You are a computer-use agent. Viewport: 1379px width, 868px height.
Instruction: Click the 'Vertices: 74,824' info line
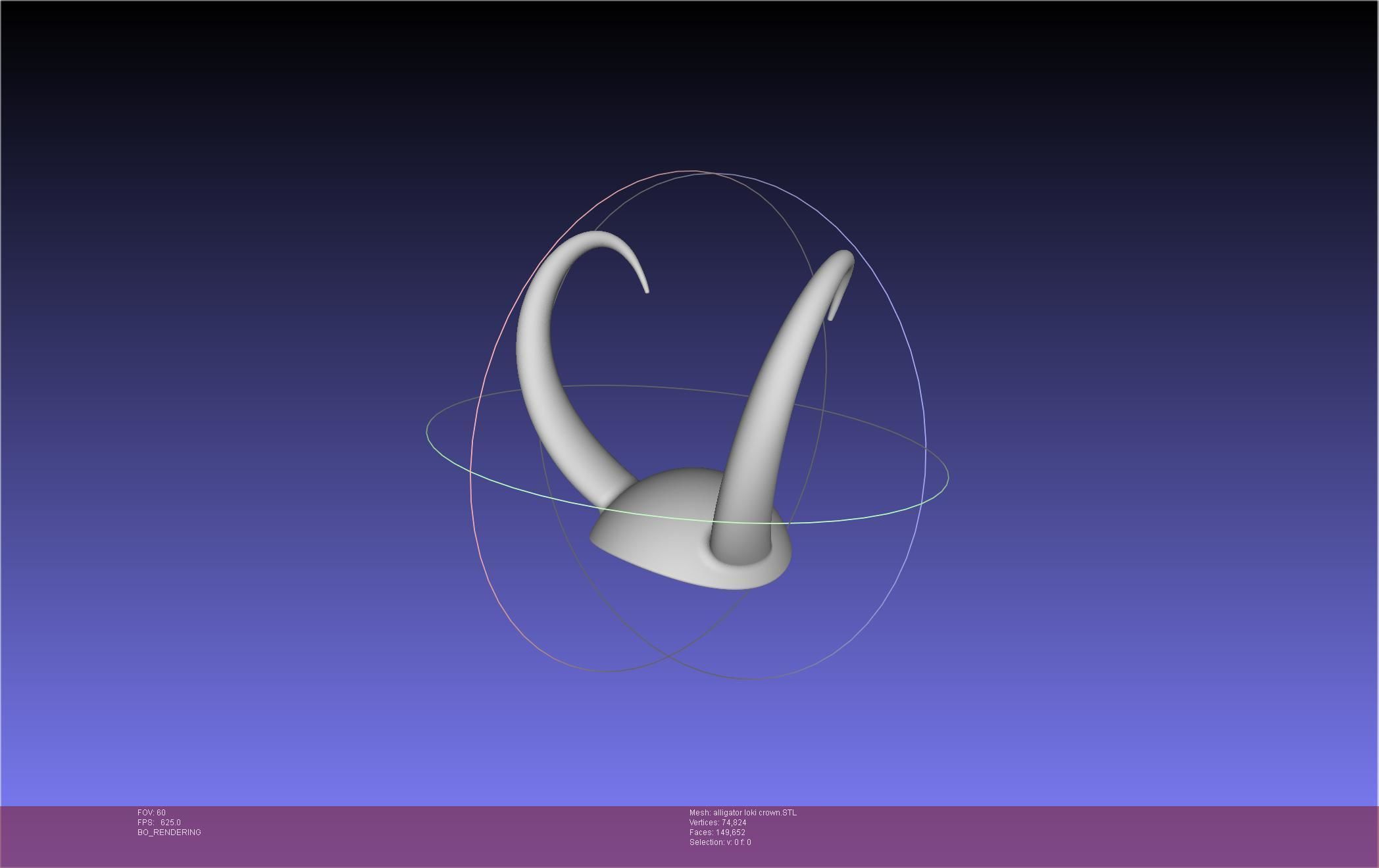tap(718, 823)
